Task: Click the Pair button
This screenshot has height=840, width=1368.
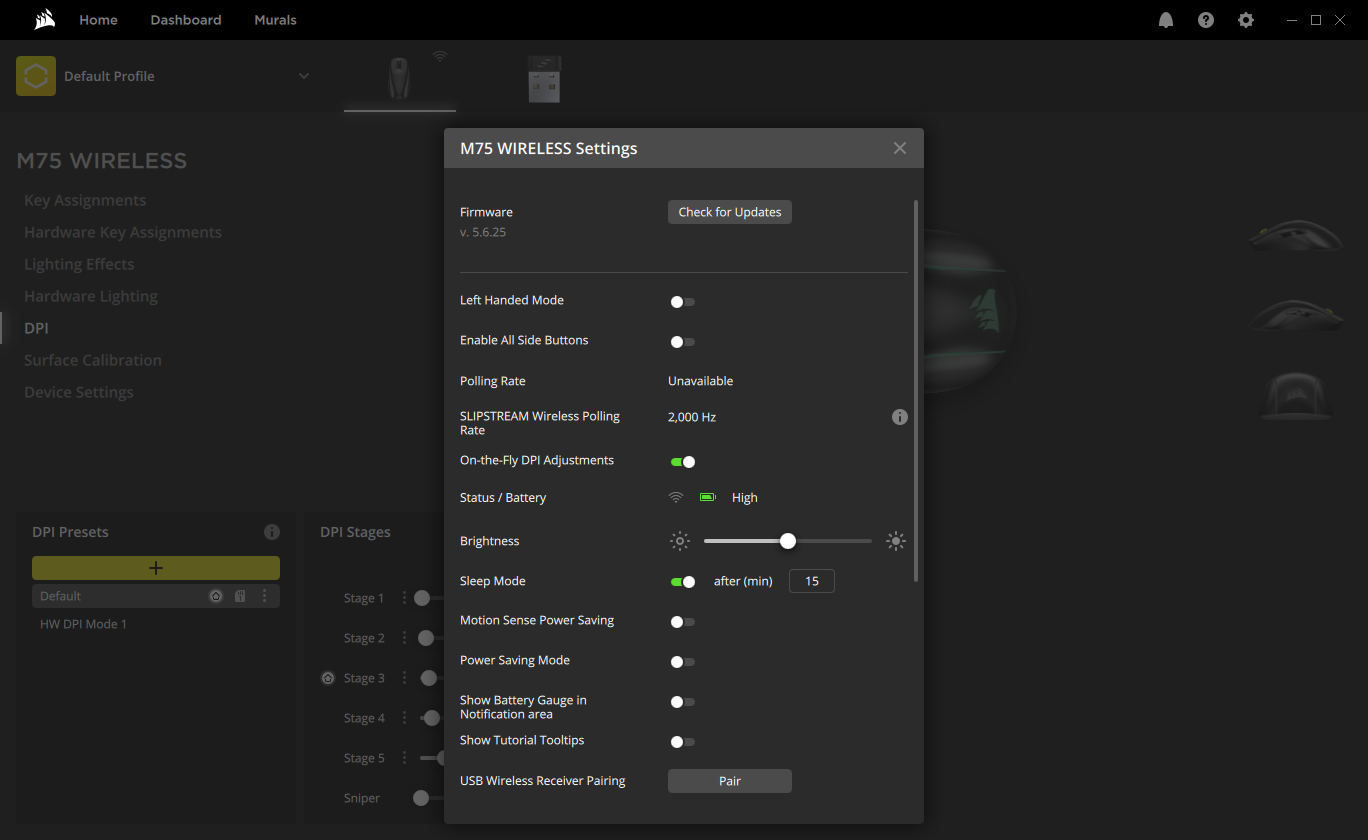Action: (x=730, y=781)
